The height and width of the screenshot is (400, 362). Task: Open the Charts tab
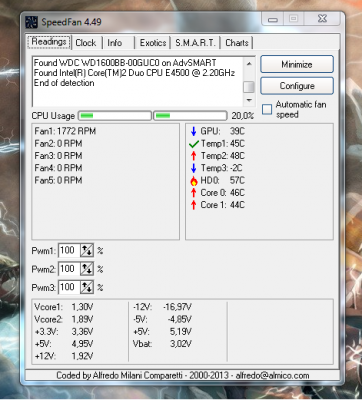pyautogui.click(x=237, y=43)
